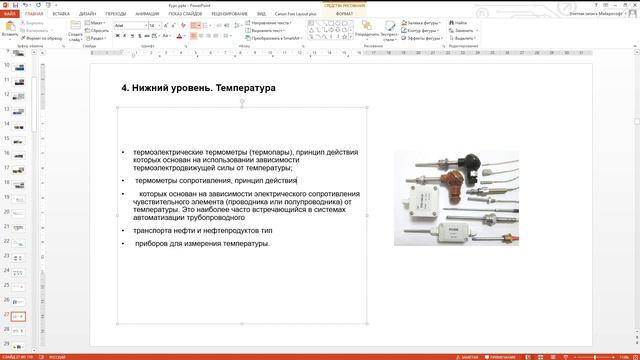Decrease font size with the small A icon

pos(173,25)
